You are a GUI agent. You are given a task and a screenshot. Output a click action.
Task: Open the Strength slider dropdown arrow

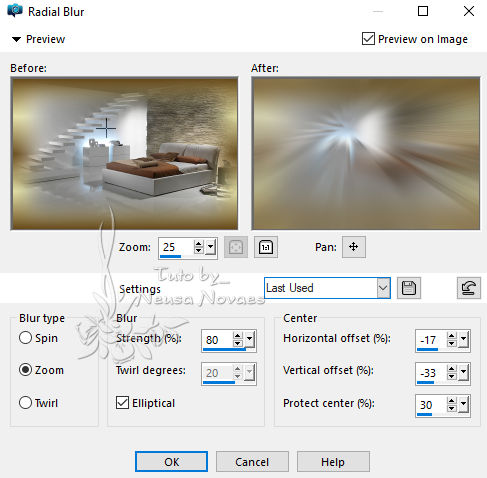pos(250,339)
